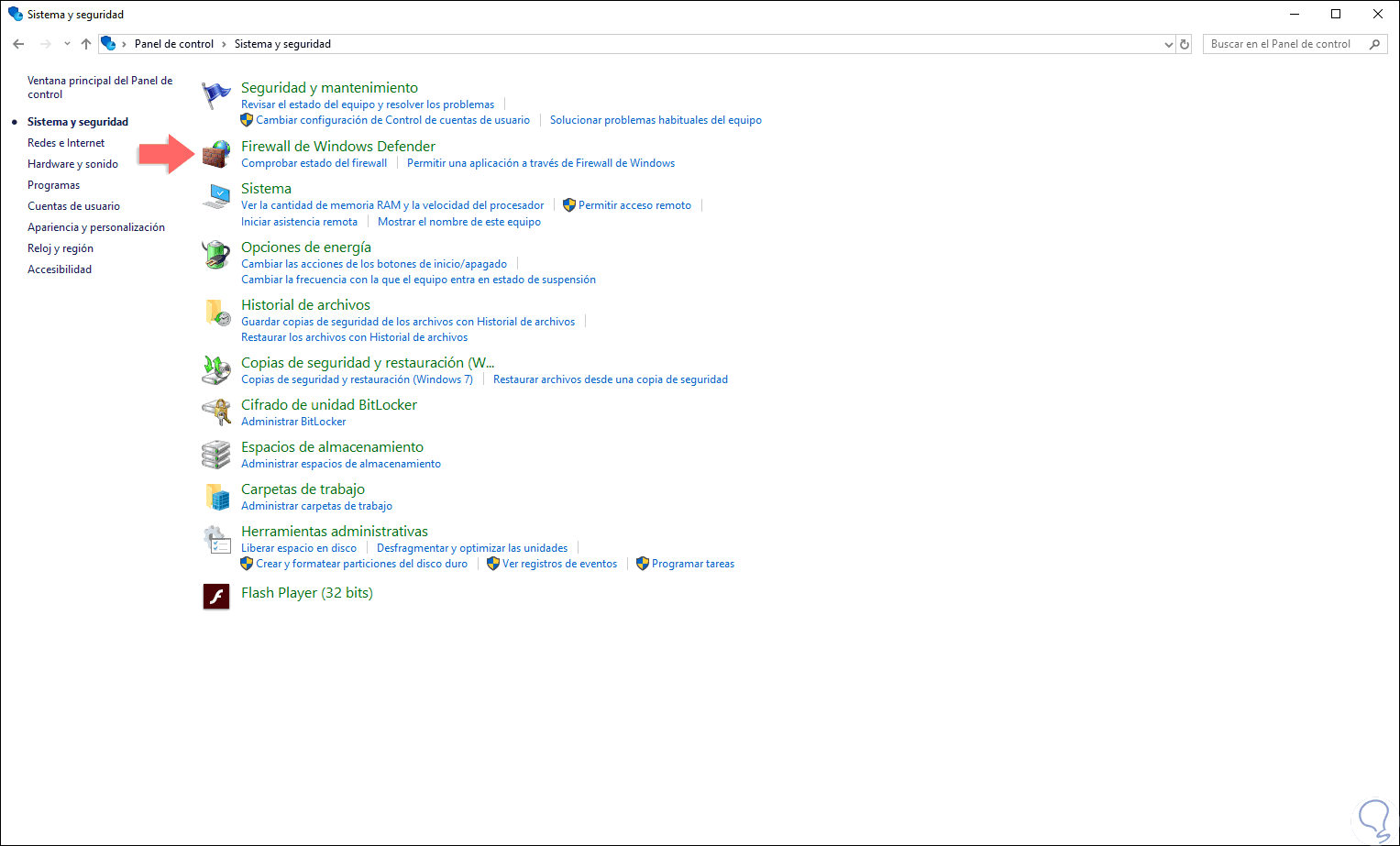1400x846 pixels.
Task: Click Desfragmentar y optimizar las unidades link
Action: tap(472, 548)
